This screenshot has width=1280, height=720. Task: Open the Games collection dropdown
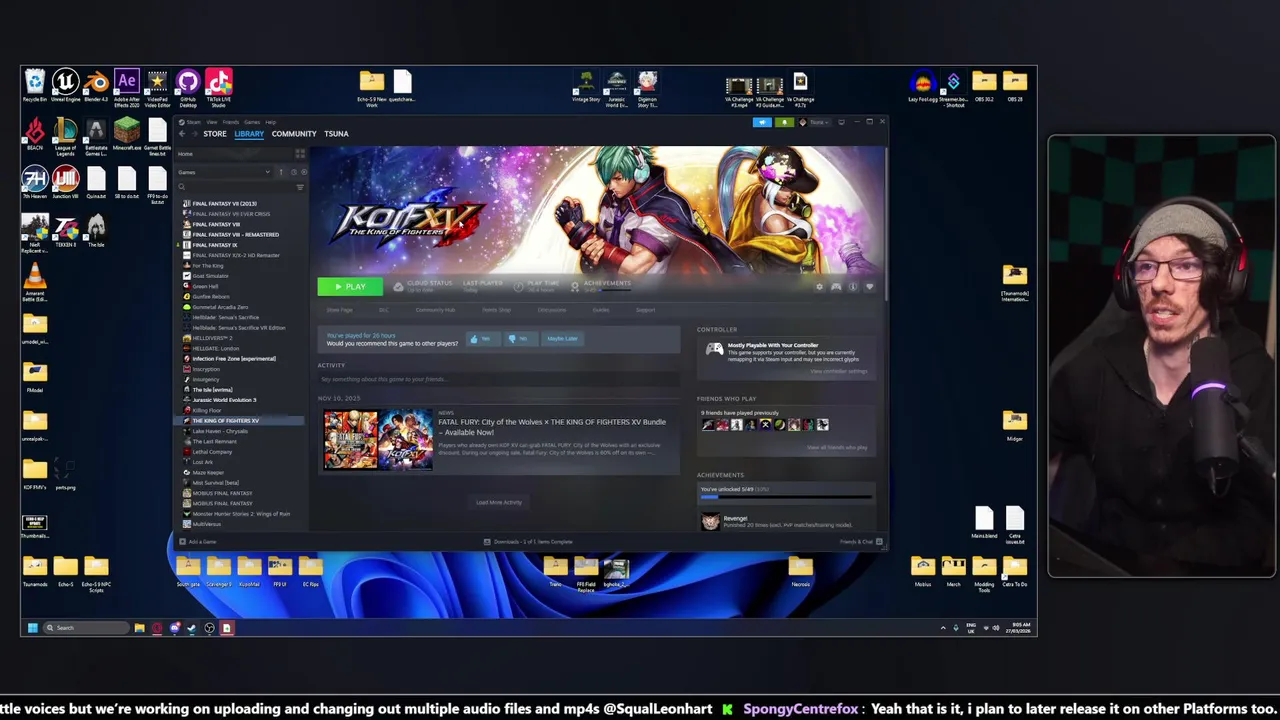pyautogui.click(x=224, y=172)
